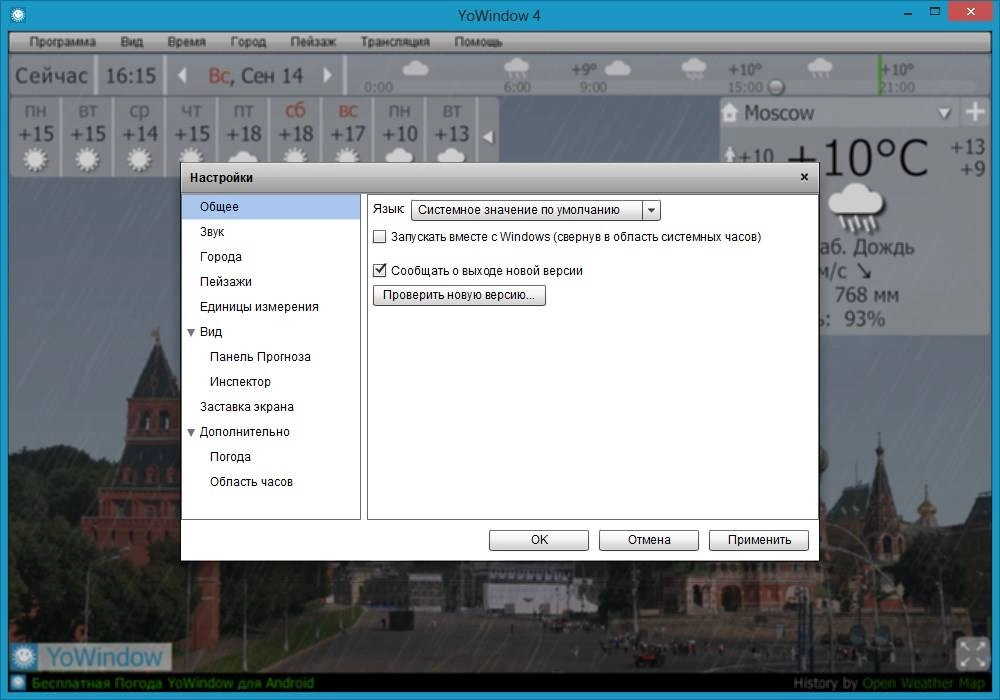Click the 6:00 rain cloud icon
This screenshot has width=1000, height=700.
point(516,68)
